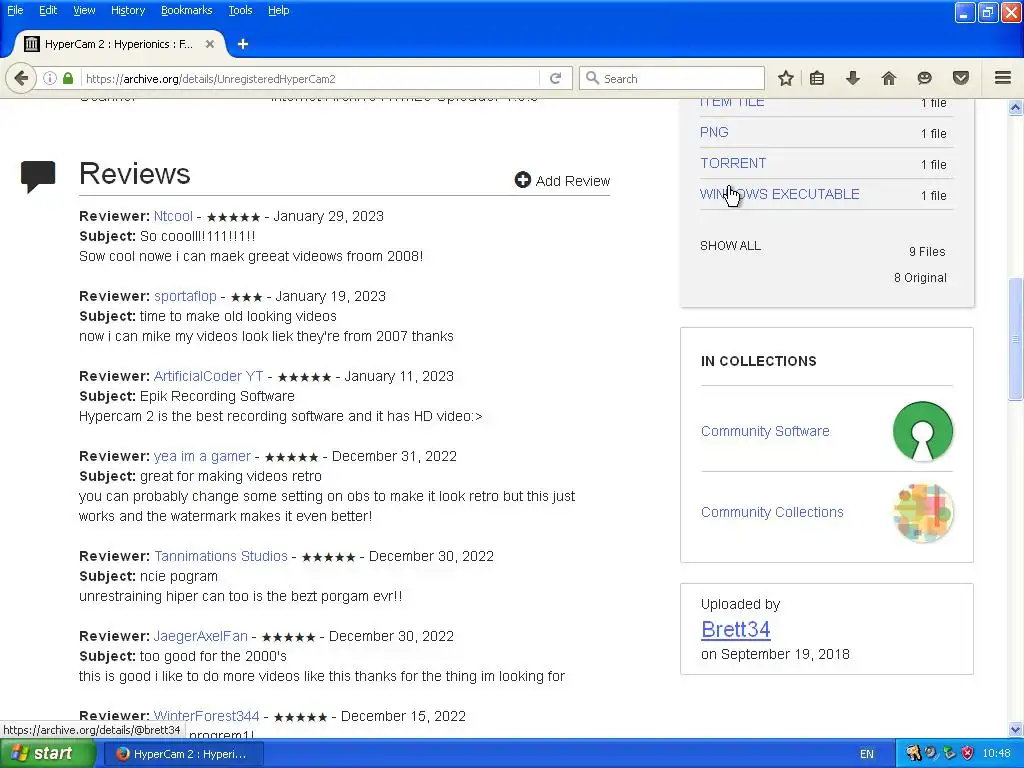Screen dimensions: 1024x768
Task: Open reviewer WinterForest344 profile
Action: coord(206,716)
